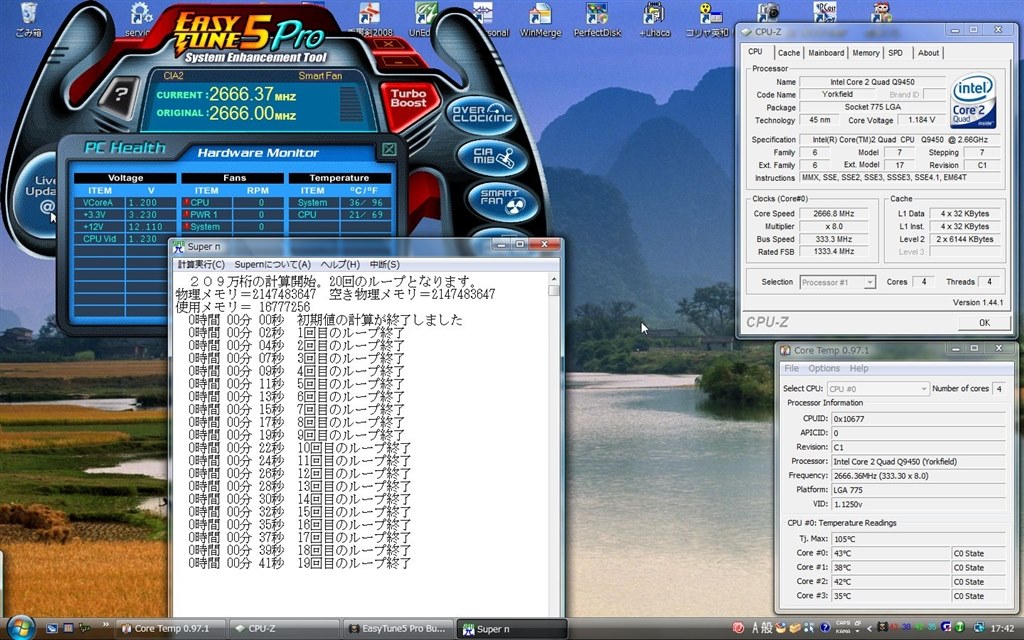Open the WinMerge desktop shortcut

pyautogui.click(x=541, y=20)
